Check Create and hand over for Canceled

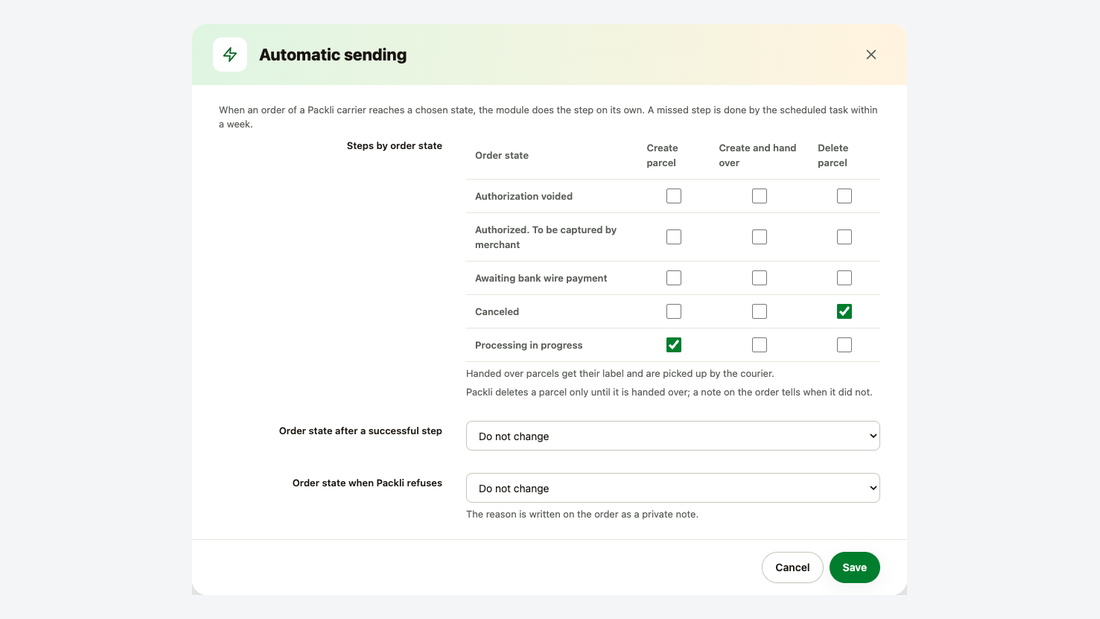(759, 312)
